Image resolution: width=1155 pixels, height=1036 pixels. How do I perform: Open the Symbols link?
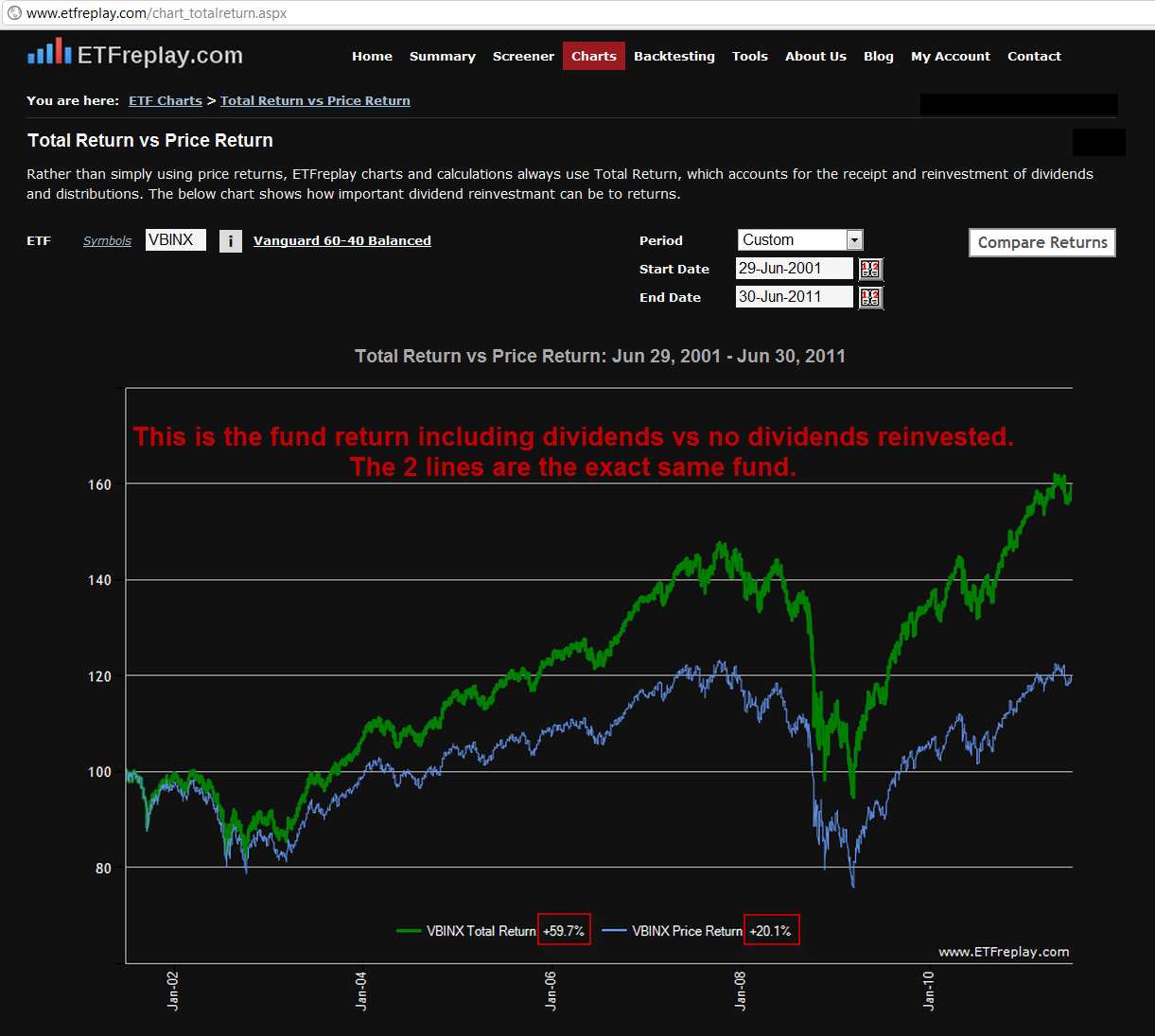click(x=107, y=240)
